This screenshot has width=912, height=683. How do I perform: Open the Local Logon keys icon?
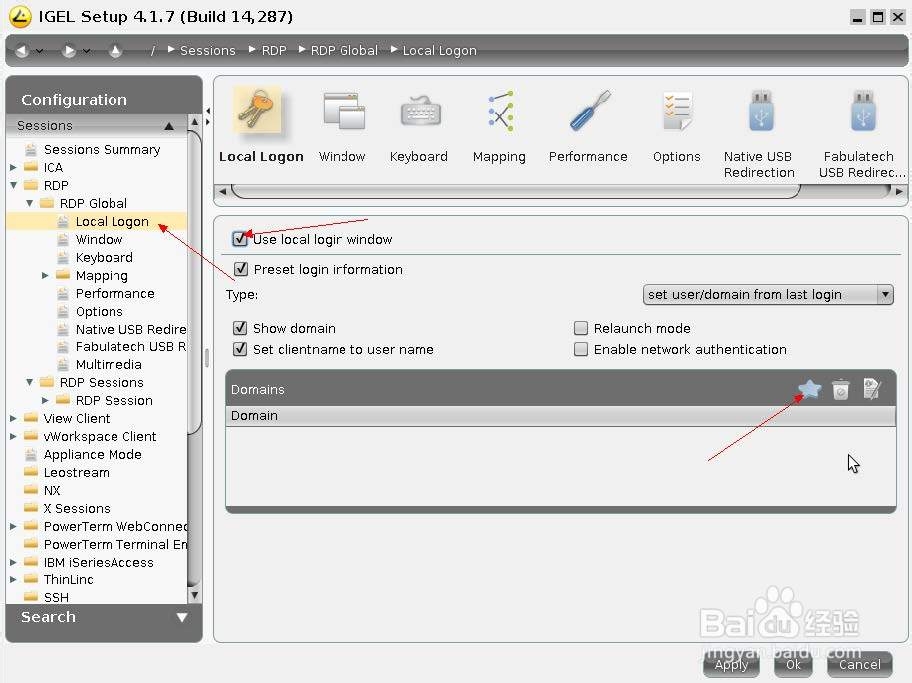click(x=258, y=111)
